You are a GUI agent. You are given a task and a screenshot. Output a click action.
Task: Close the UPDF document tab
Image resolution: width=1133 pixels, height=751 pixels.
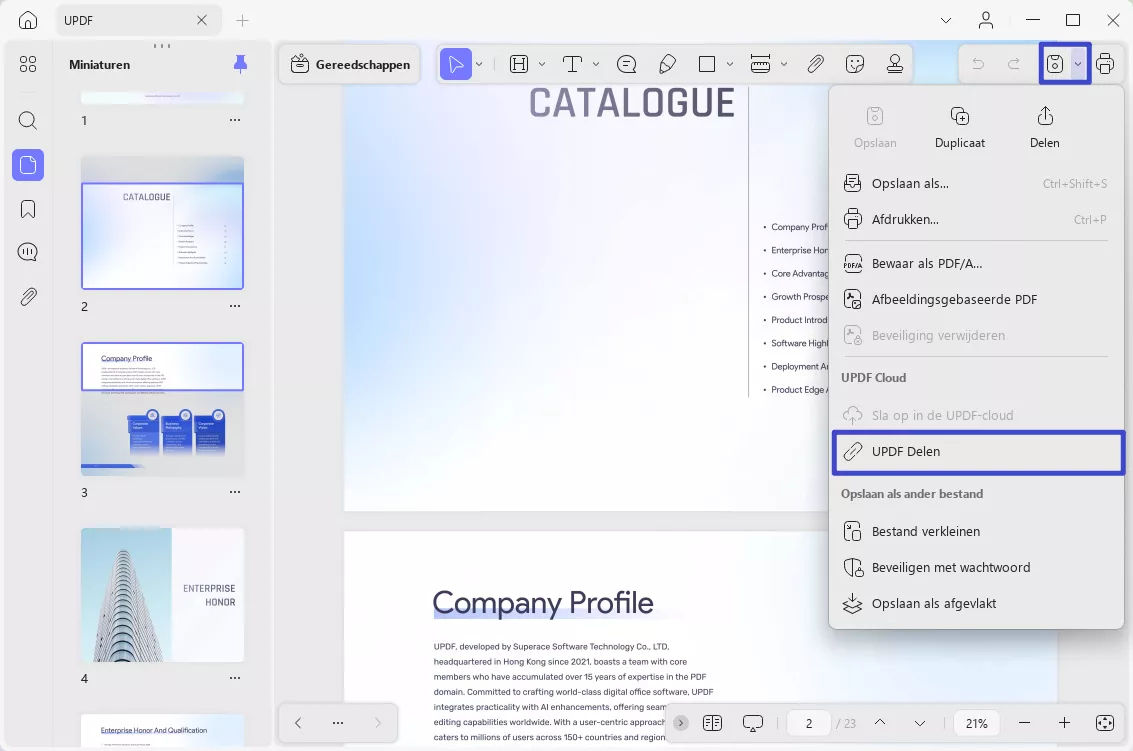tap(202, 20)
